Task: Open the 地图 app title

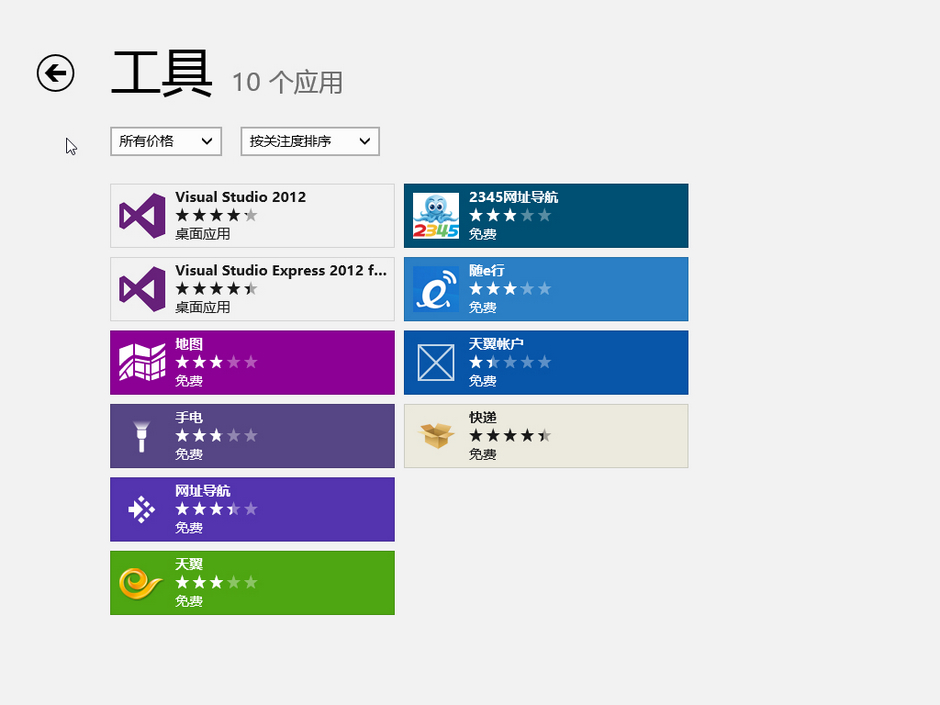Action: point(189,344)
